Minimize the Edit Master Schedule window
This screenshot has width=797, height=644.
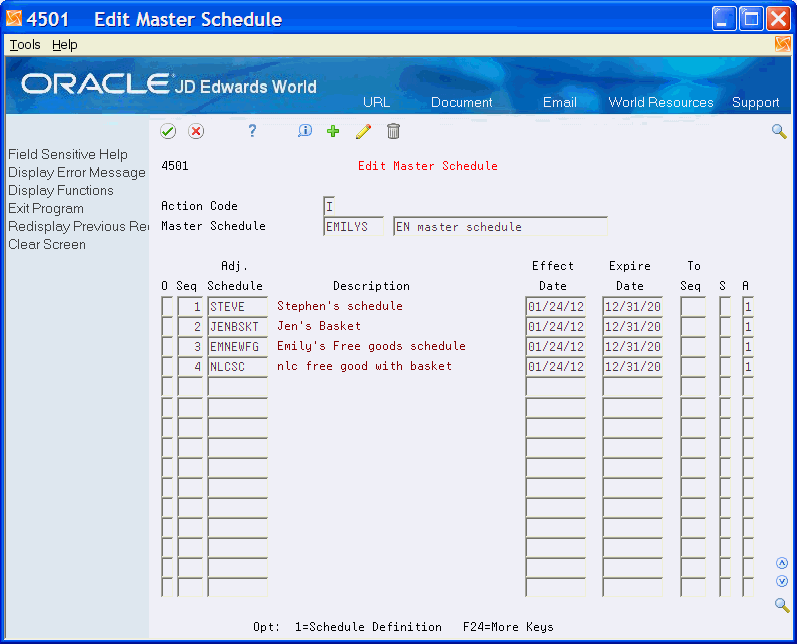pos(724,19)
